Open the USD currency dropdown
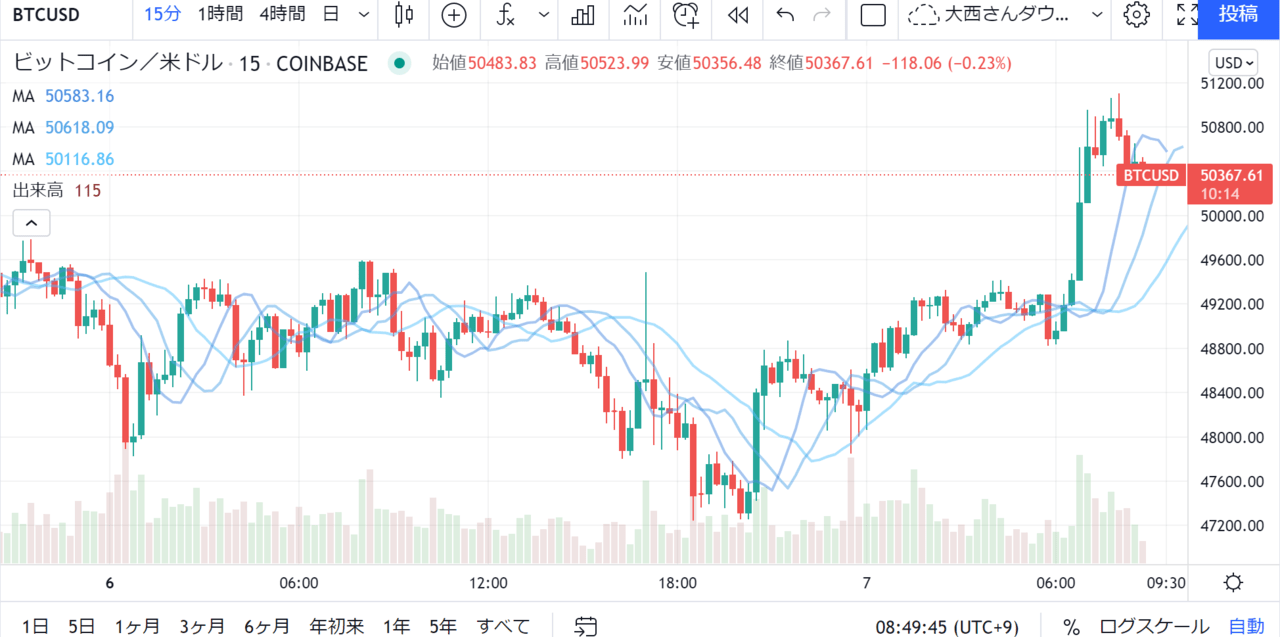Image resolution: width=1280 pixels, height=637 pixels. click(1233, 63)
